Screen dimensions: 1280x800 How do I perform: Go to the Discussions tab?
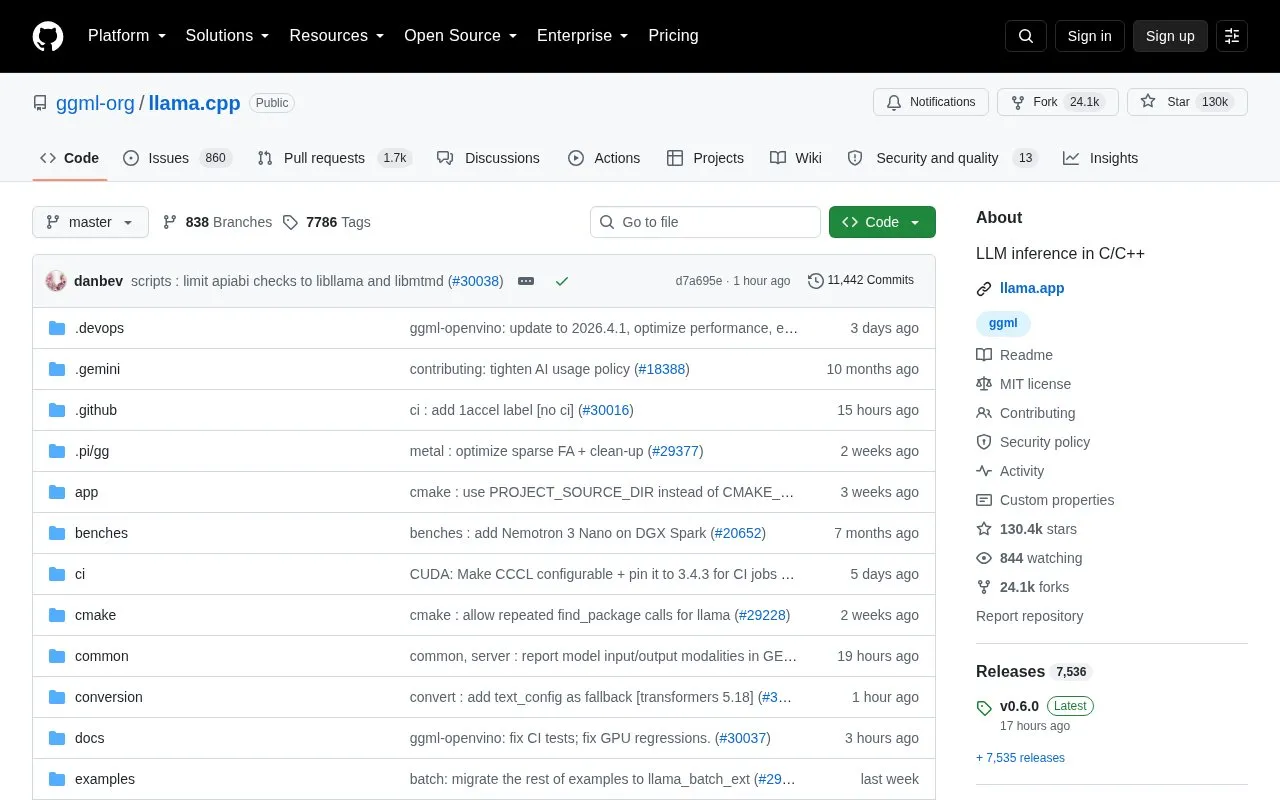pos(488,158)
